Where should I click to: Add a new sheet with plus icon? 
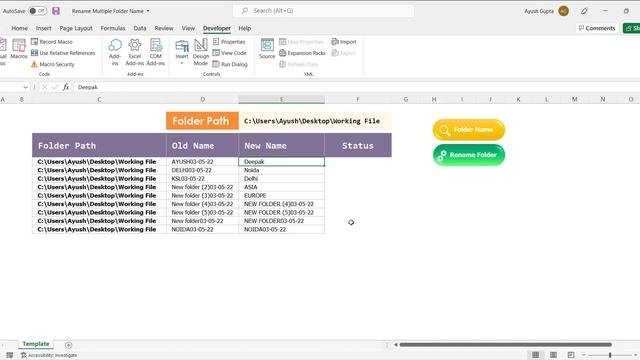[x=69, y=345]
